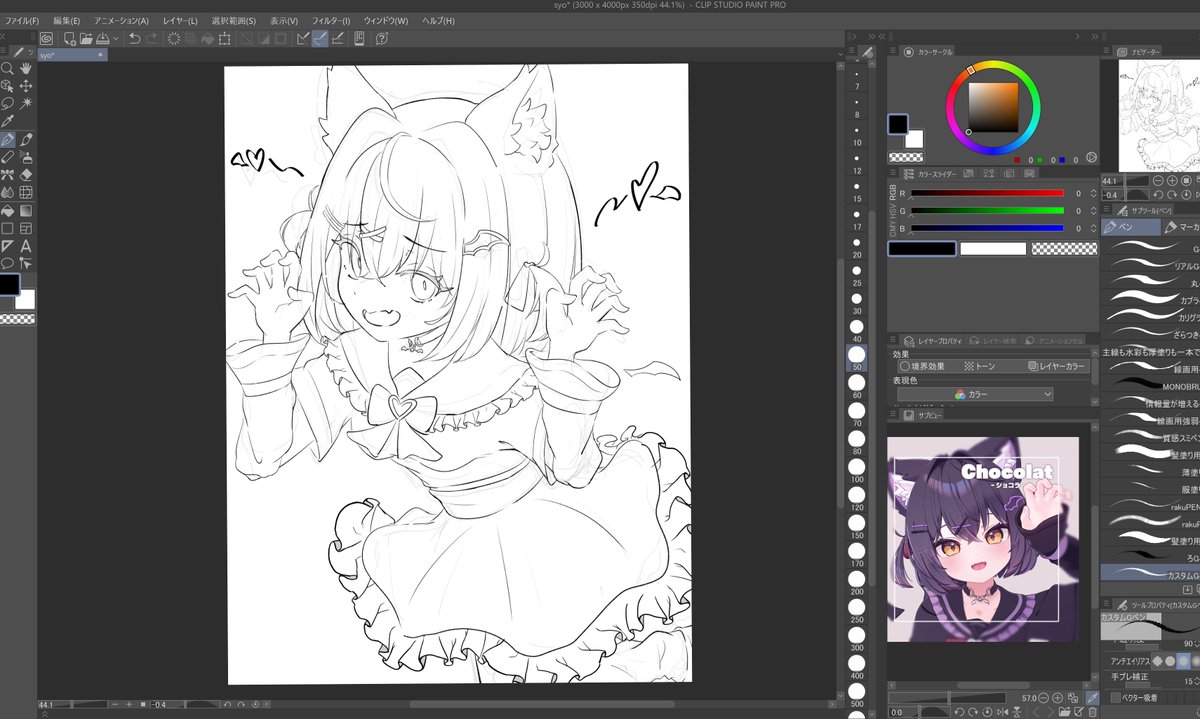Select the Eraser tool
1200x719 pixels.
[26, 174]
